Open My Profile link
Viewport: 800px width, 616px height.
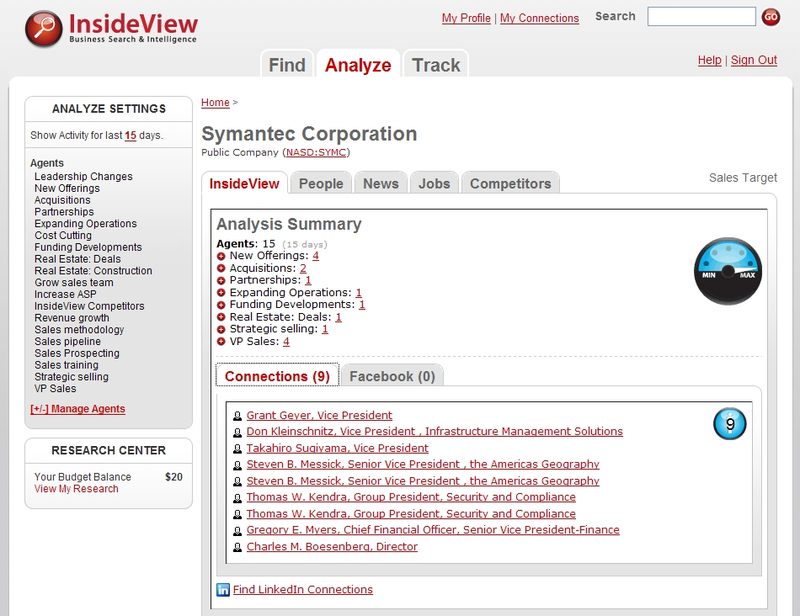(466, 18)
